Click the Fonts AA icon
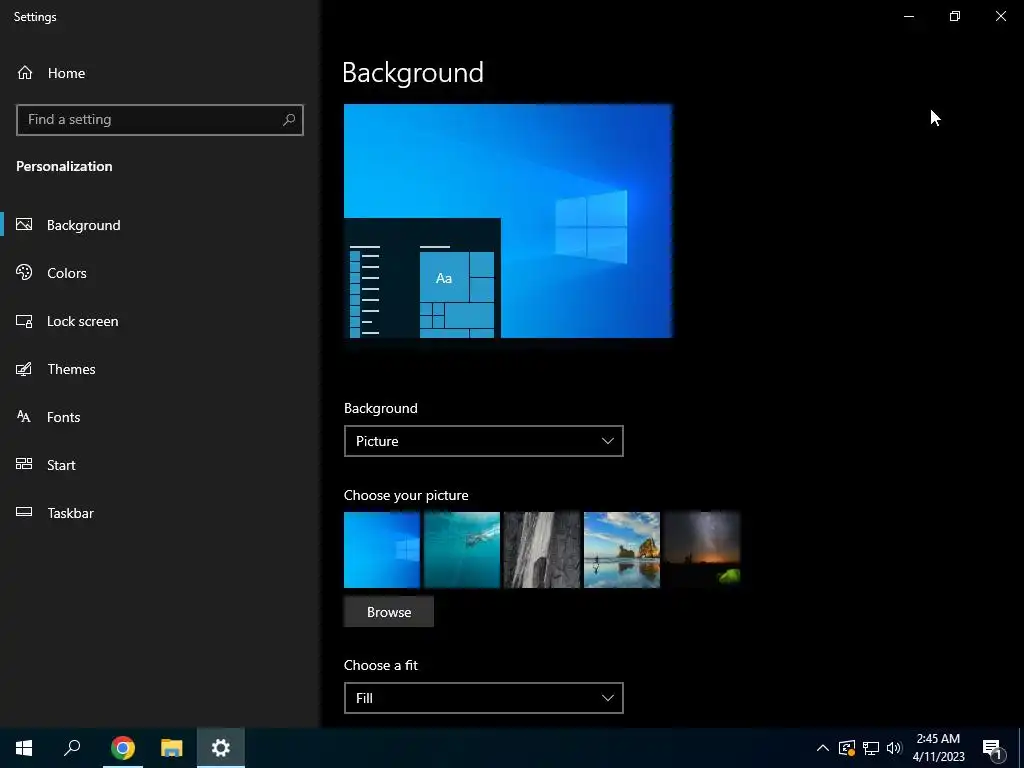 pyautogui.click(x=24, y=417)
